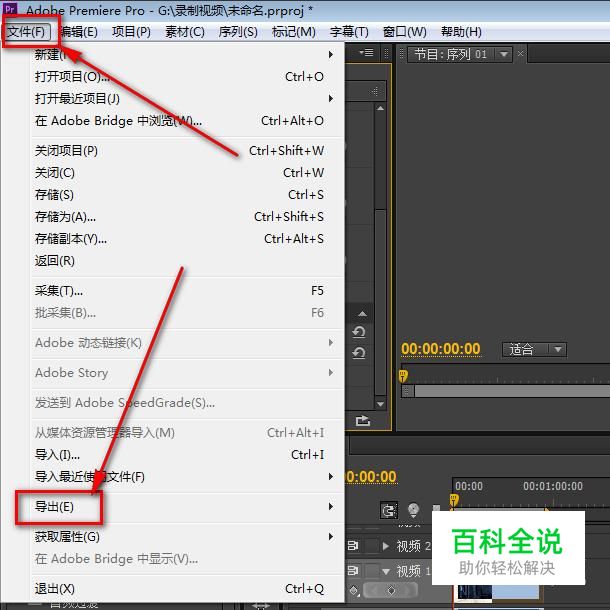Click the timeline playhead marker
This screenshot has height=610, width=610.
(454, 500)
